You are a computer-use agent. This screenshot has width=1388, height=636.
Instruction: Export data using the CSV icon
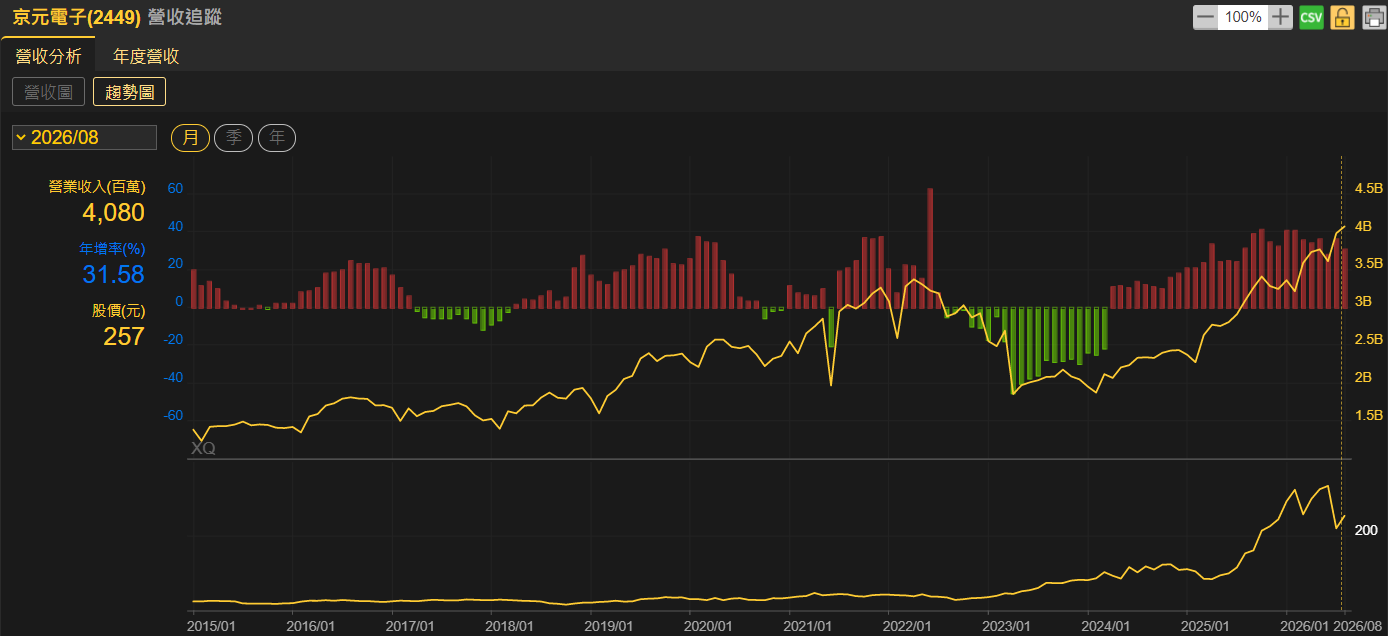click(x=1311, y=17)
